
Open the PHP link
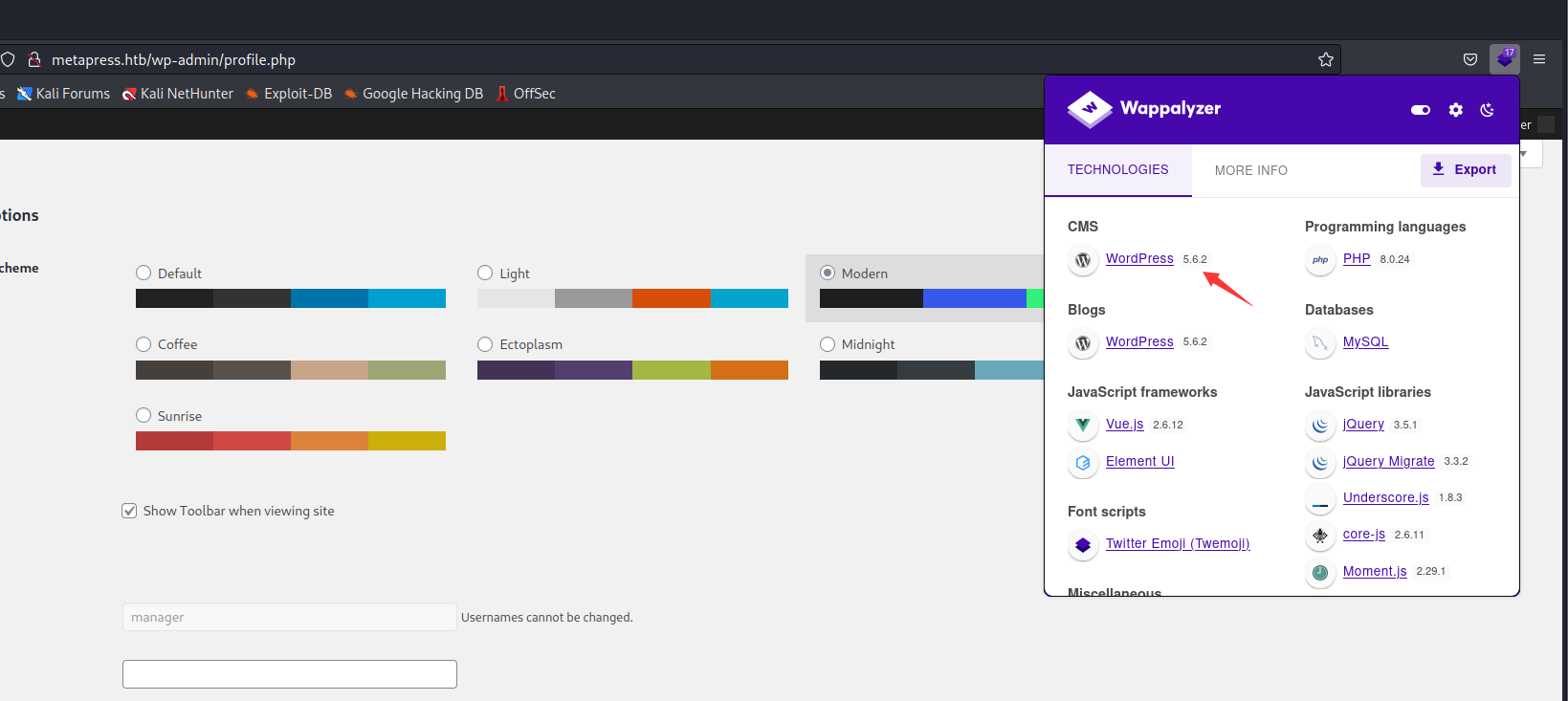[x=1357, y=258]
